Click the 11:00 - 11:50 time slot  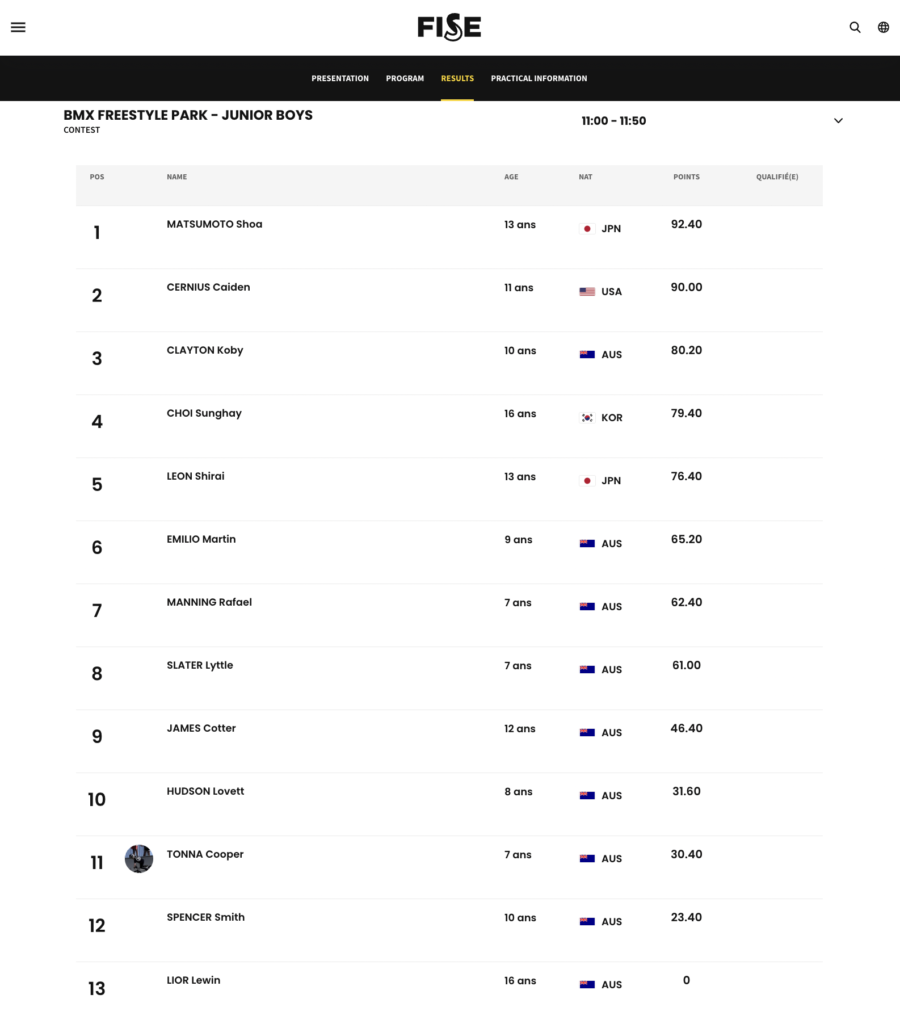[613, 121]
